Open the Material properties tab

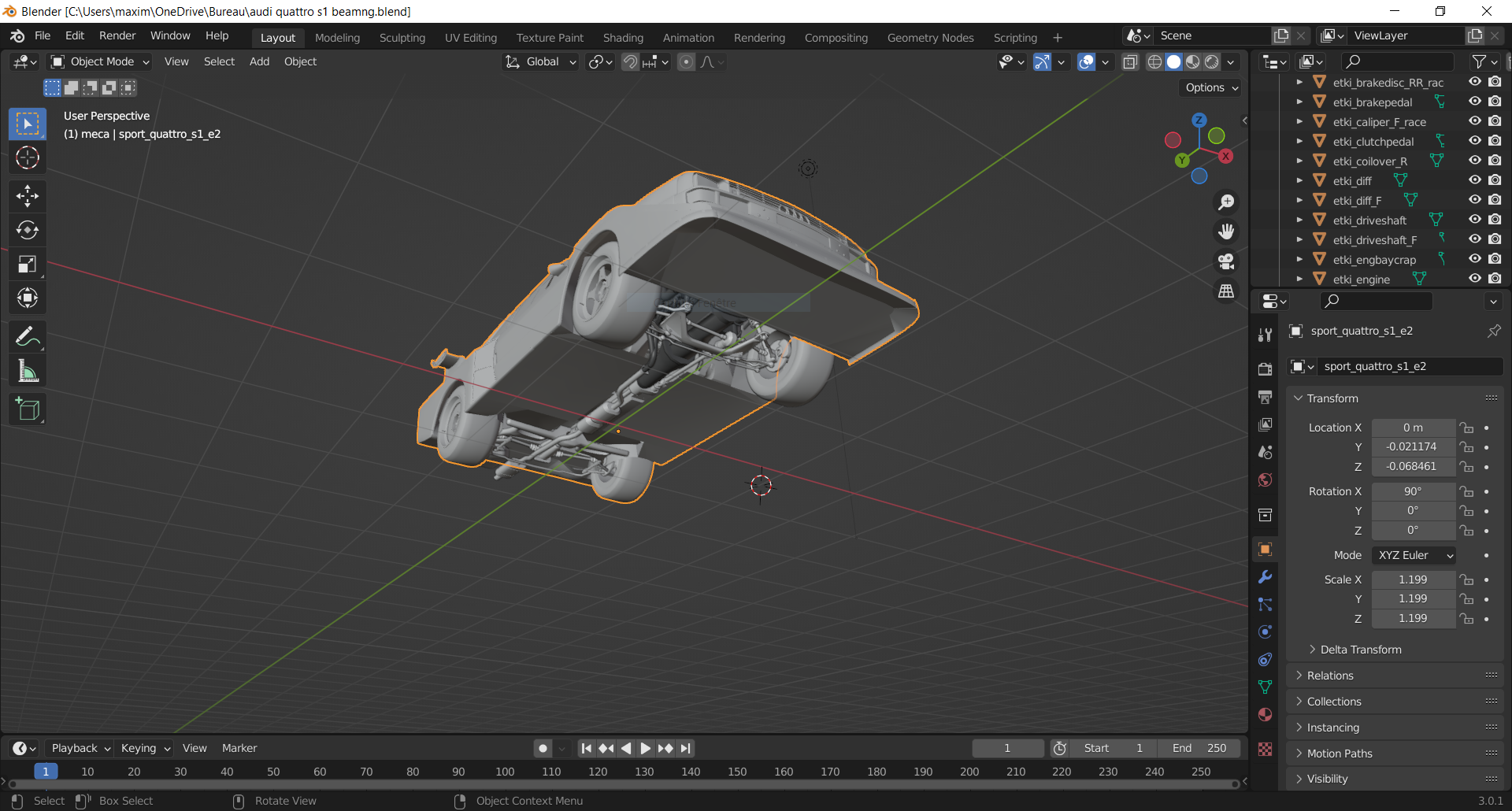tap(1265, 714)
